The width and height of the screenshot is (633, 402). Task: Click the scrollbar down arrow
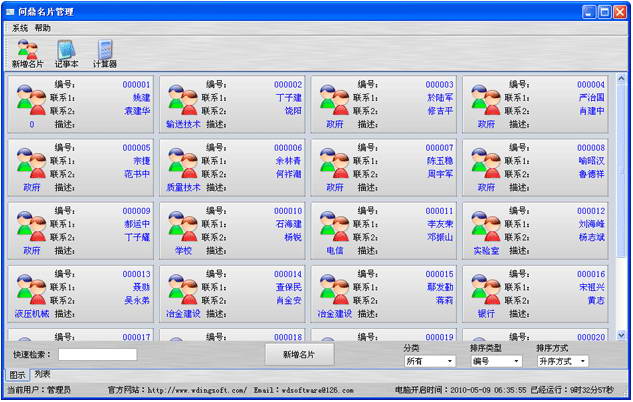(621, 335)
